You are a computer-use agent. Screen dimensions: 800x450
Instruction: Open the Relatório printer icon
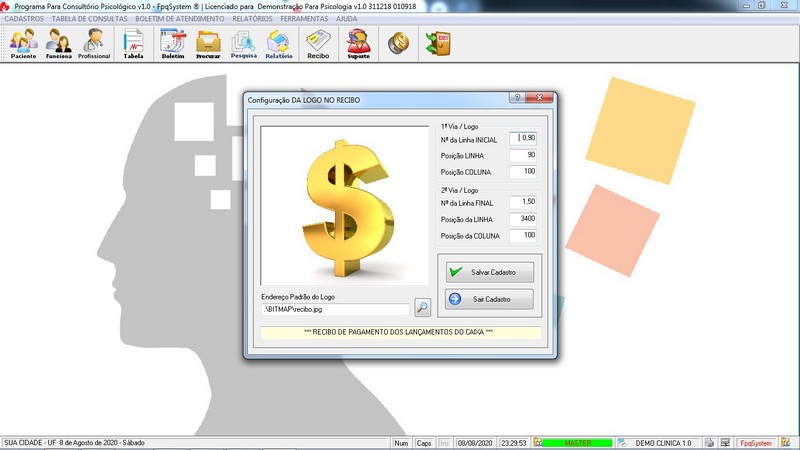pos(279,44)
